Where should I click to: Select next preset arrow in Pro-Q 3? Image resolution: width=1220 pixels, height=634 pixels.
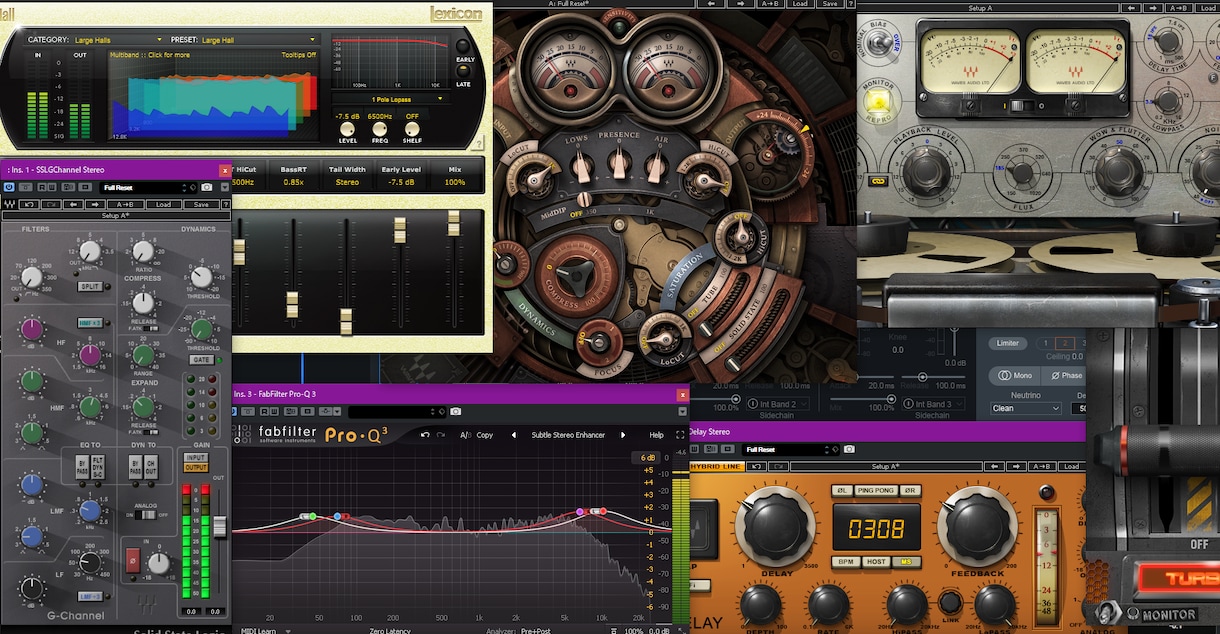coord(623,435)
